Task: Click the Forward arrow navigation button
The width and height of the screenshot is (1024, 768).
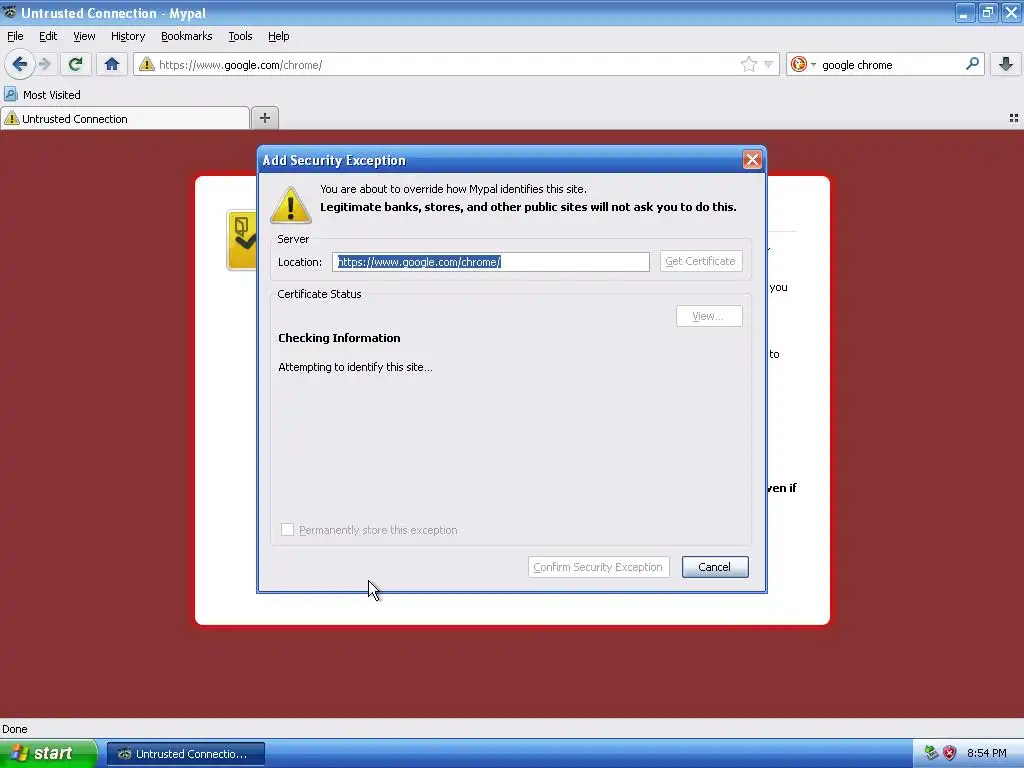Action: point(44,64)
